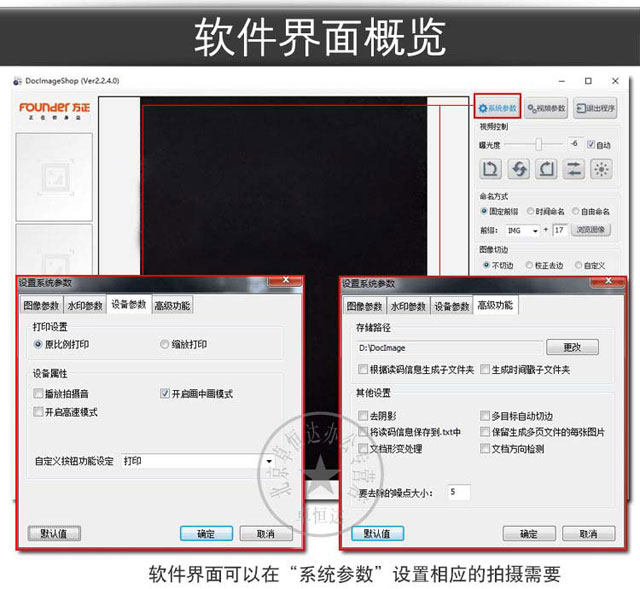Adjust the 曝光度 exposure slider handle
Image resolution: width=640 pixels, height=589 pixels.
[x=539, y=144]
